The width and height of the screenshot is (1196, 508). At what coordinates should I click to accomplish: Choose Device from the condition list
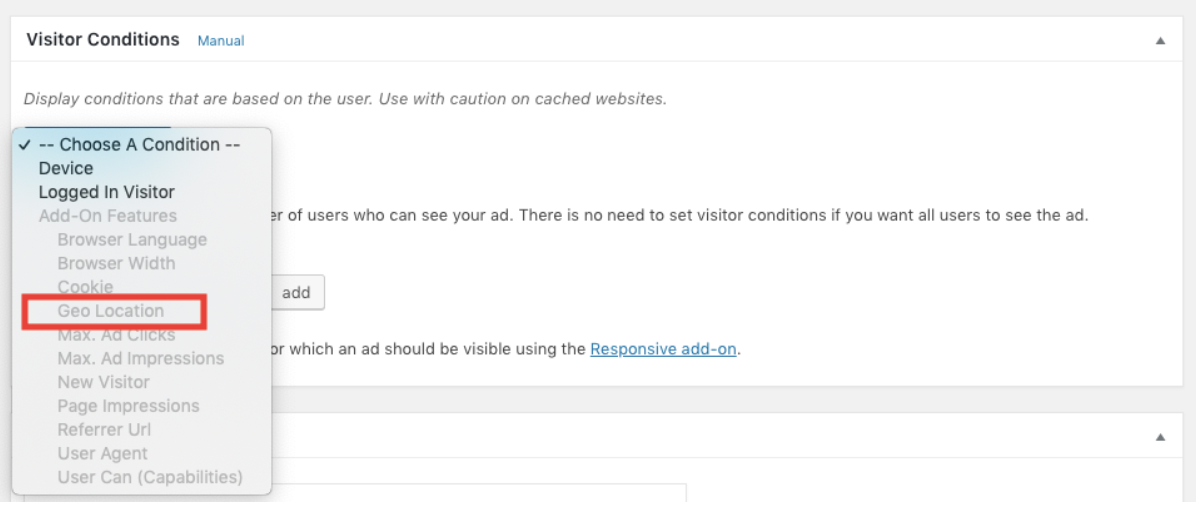pos(66,168)
